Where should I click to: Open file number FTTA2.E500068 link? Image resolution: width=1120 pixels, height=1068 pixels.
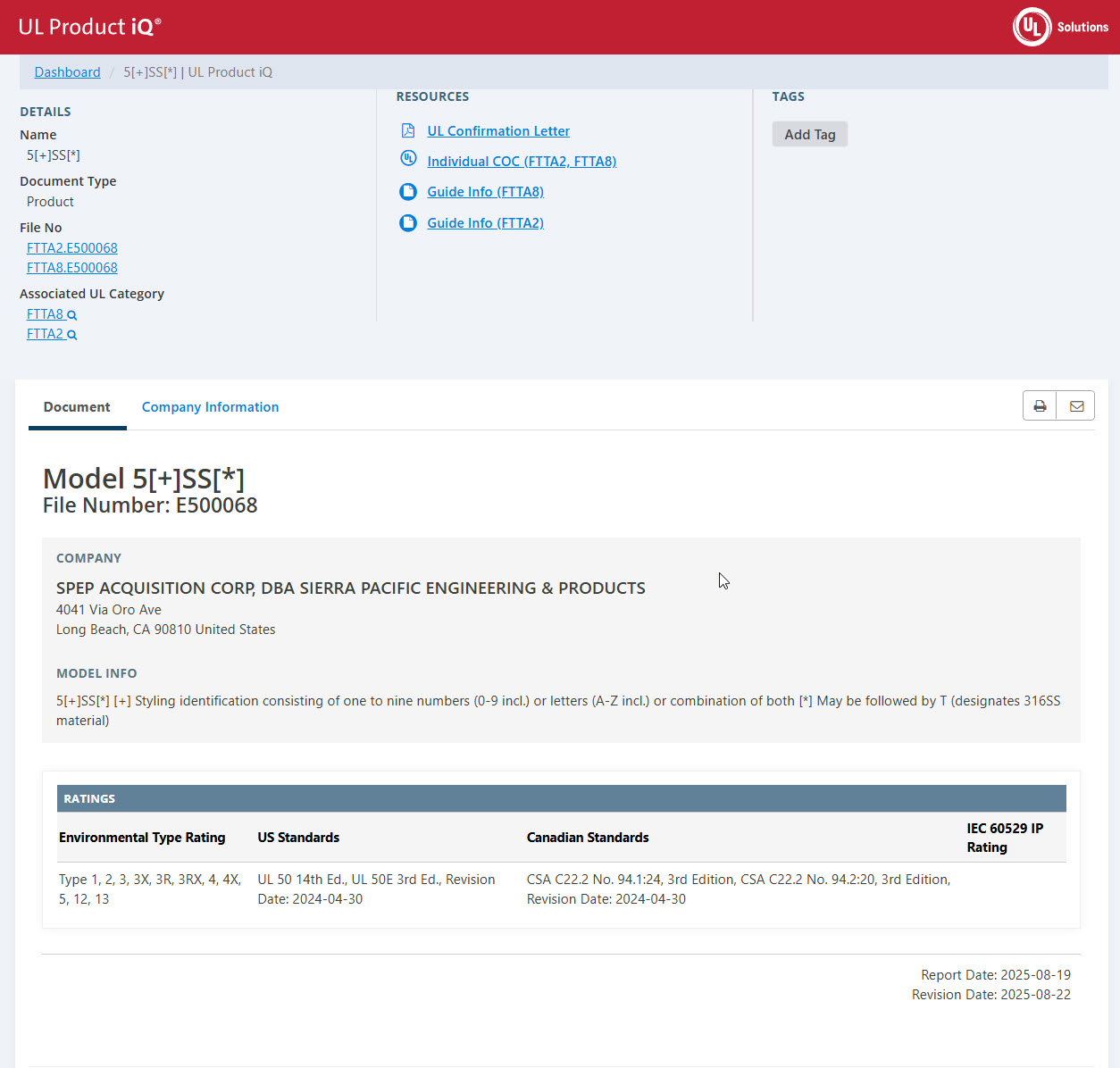[72, 248]
